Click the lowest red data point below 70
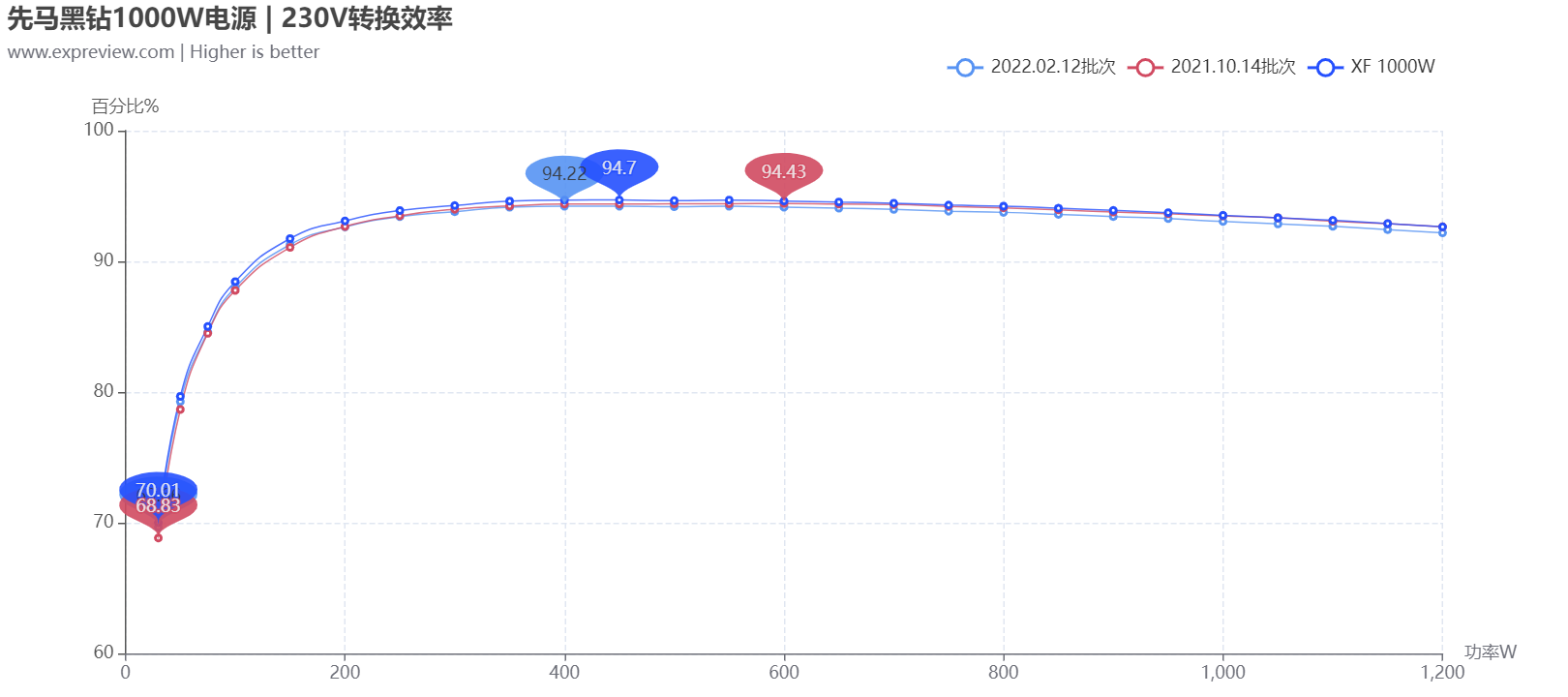 click(x=159, y=537)
